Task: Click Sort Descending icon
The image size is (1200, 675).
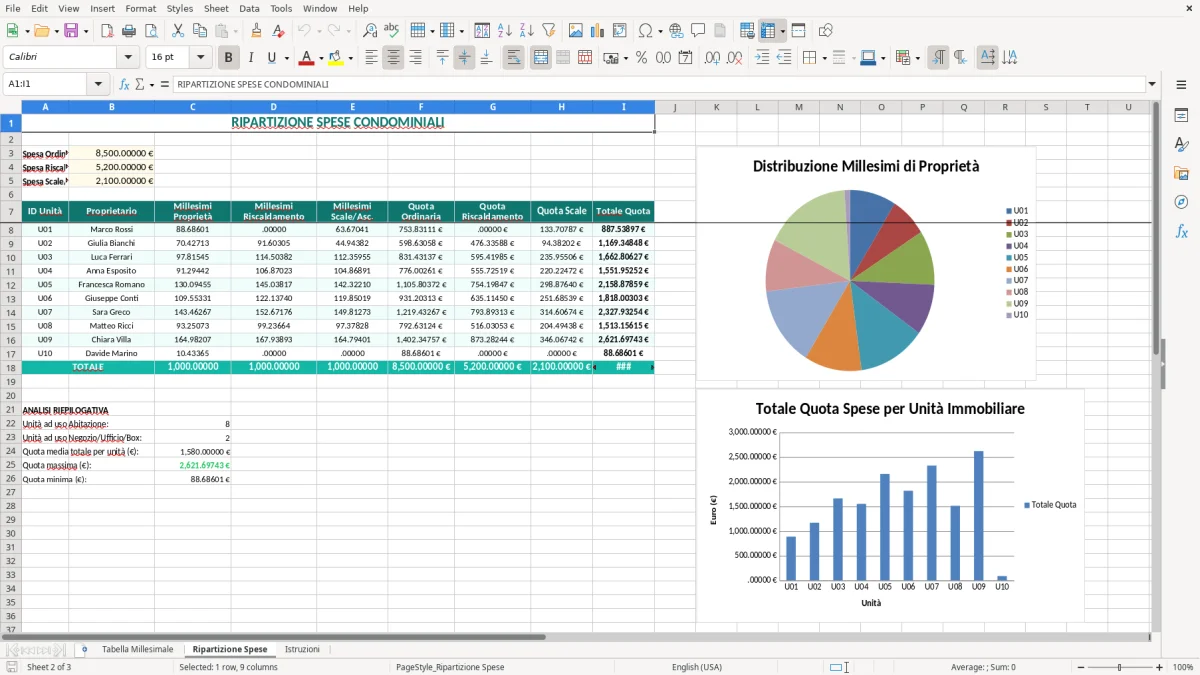Action: pos(527,31)
